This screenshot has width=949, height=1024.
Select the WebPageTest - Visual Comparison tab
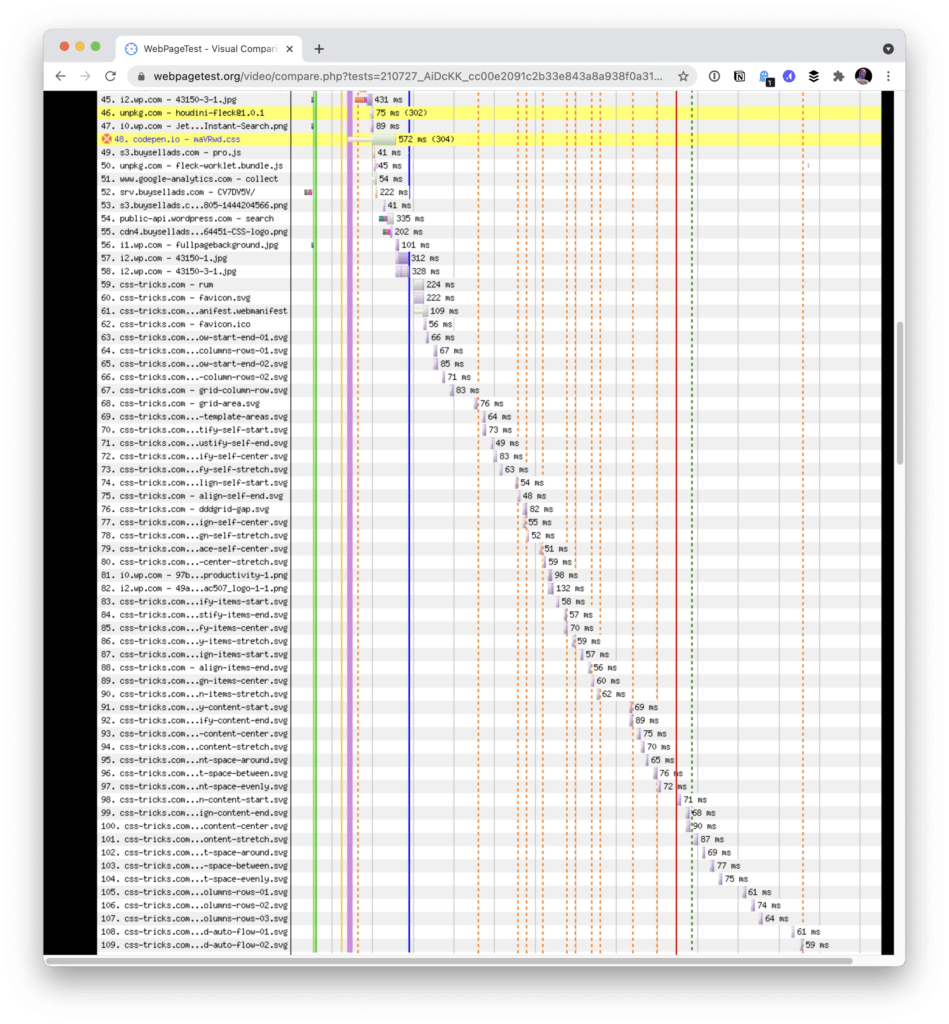[209, 49]
